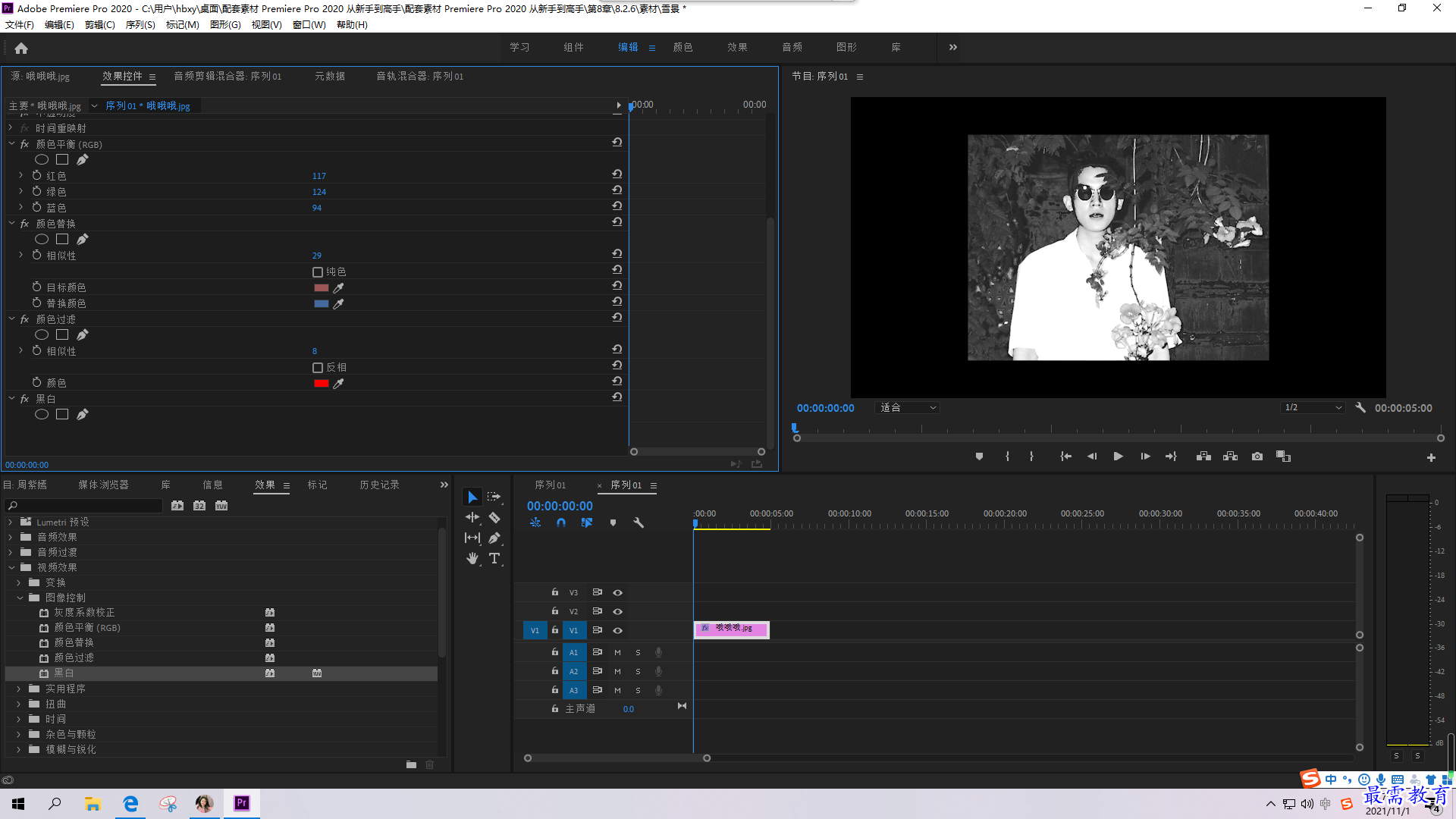
Task: Open the 序列(S) menu
Action: 140,25
